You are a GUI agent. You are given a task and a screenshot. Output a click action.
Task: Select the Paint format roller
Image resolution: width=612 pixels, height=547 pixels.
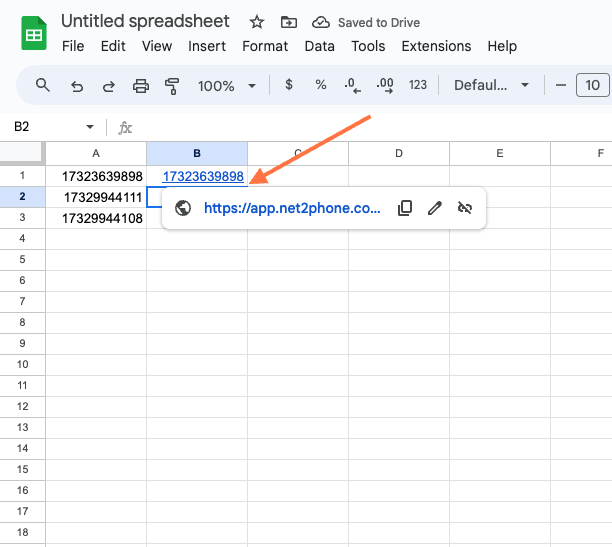point(172,86)
